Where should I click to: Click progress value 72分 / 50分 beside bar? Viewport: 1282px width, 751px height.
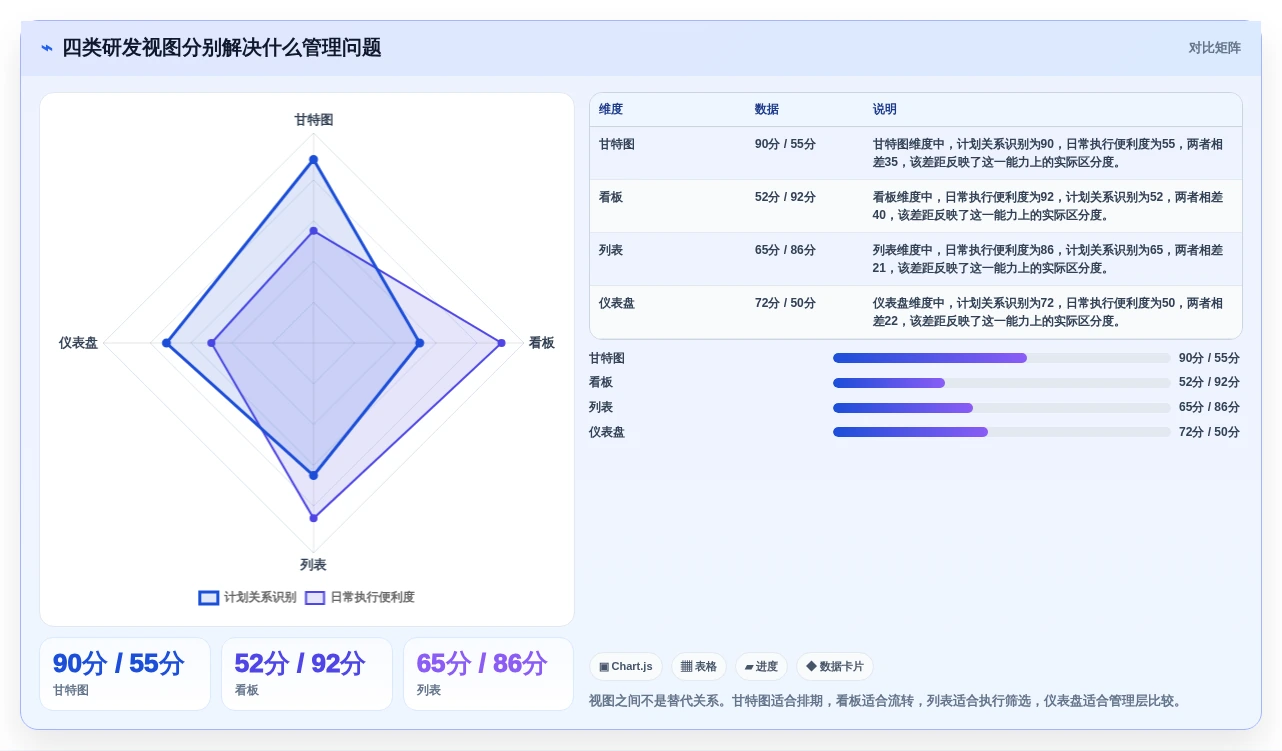[x=1209, y=432]
